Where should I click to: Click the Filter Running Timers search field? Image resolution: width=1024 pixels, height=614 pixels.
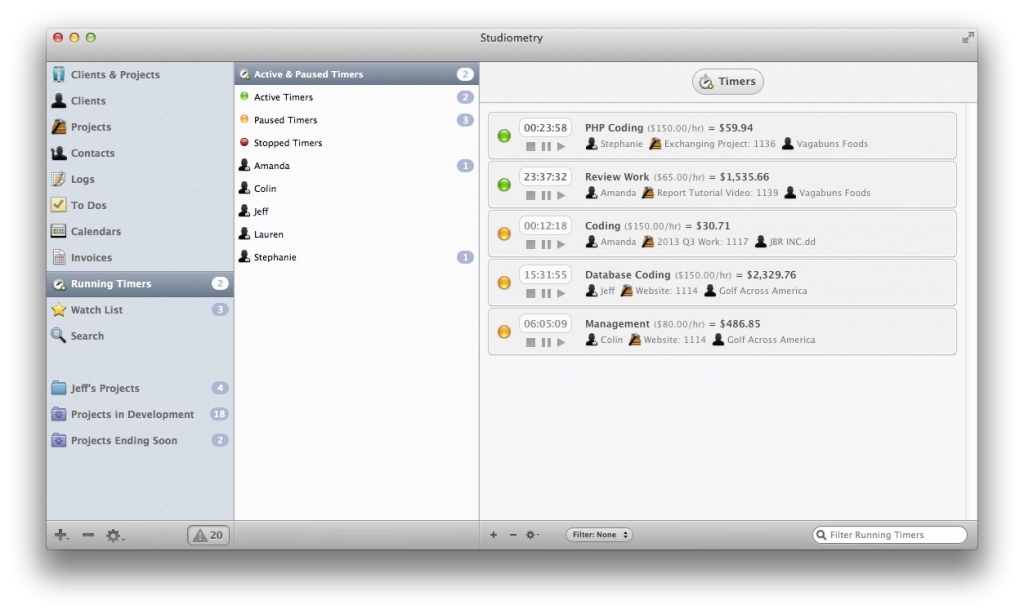[x=888, y=534]
